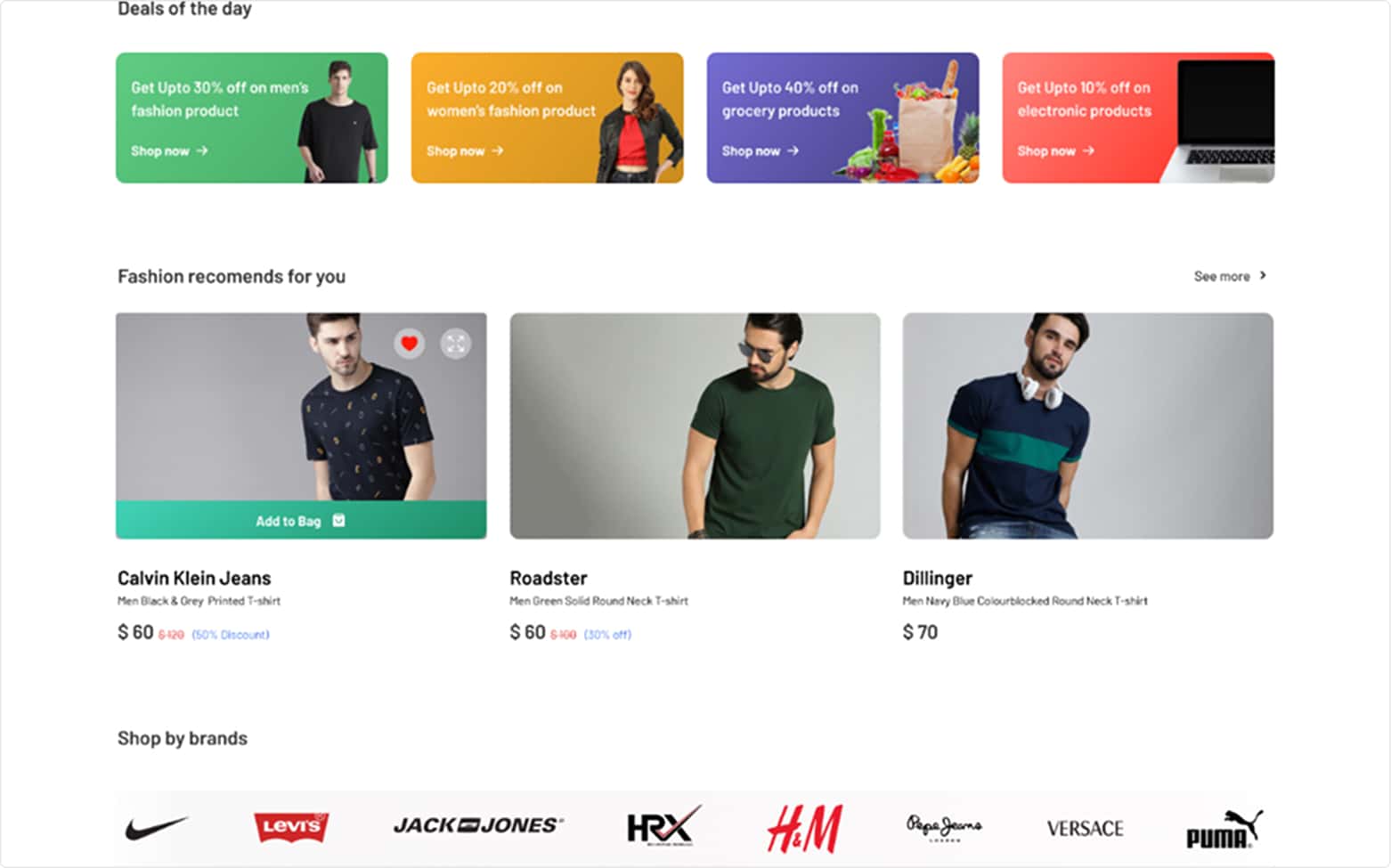The width and height of the screenshot is (1391, 868).
Task: Open the Pepe Jeans brand logo
Action: (x=944, y=827)
